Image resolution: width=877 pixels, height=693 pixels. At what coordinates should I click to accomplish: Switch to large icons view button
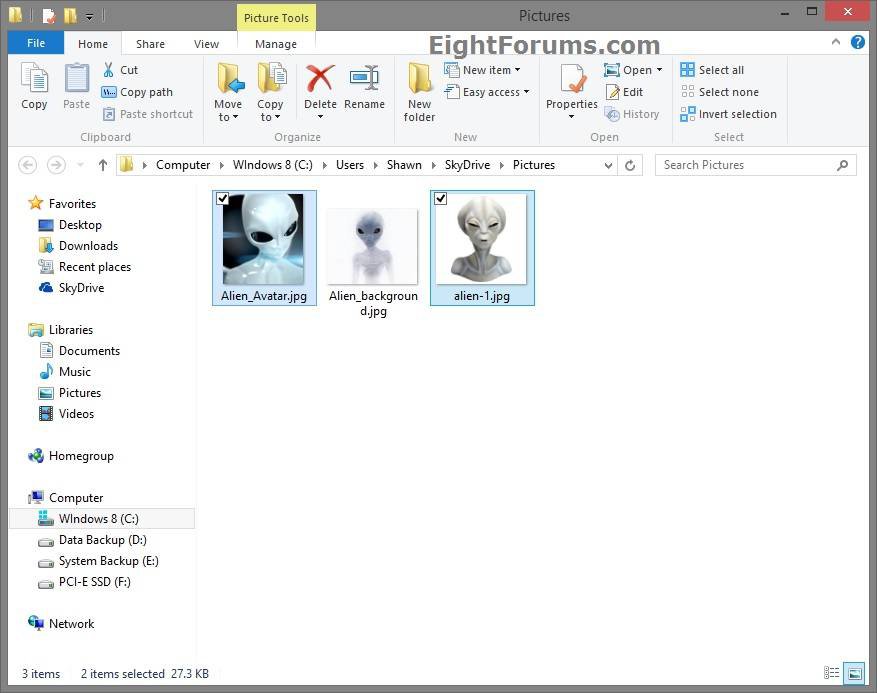[854, 673]
